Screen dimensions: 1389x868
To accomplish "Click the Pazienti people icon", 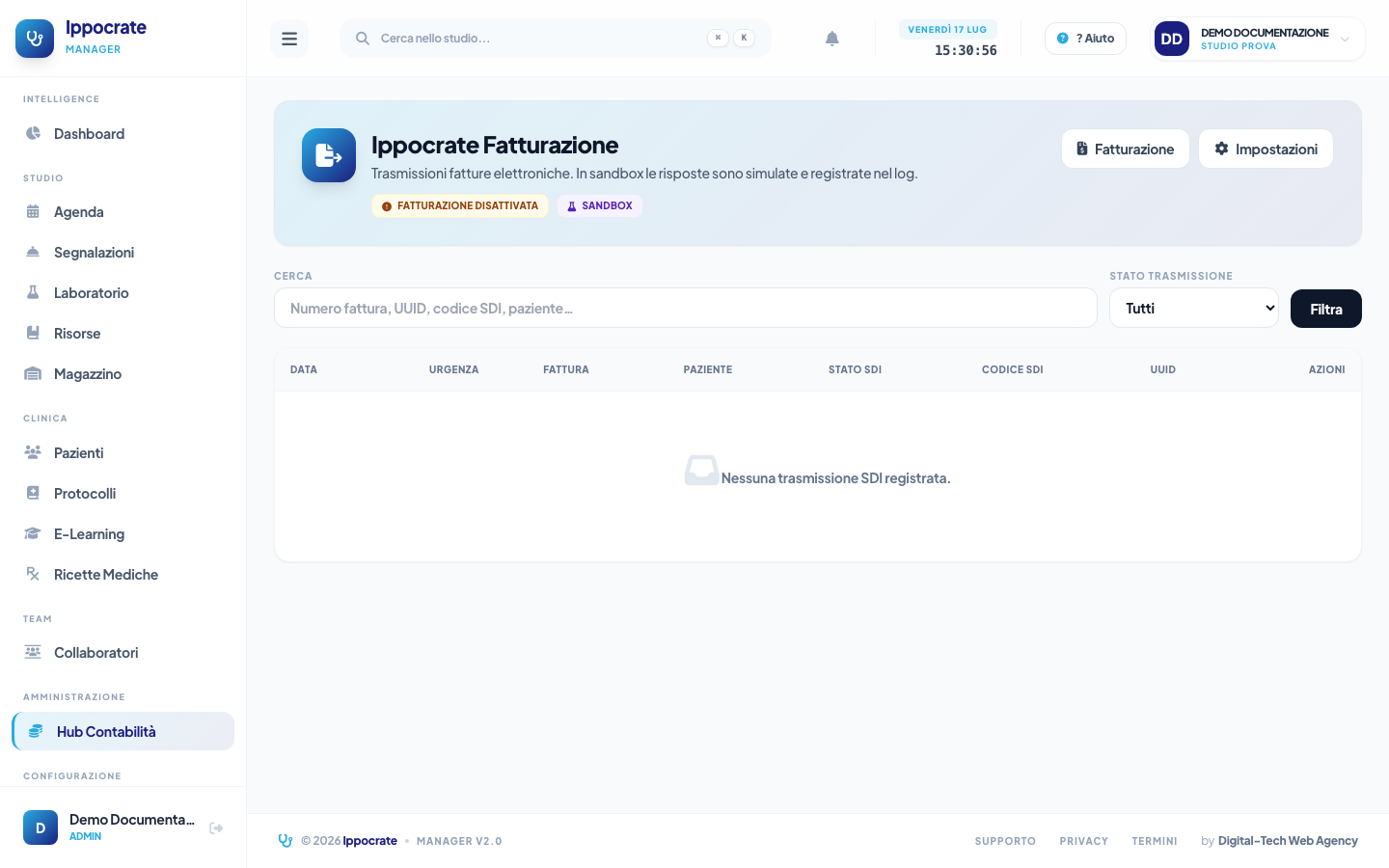I will 33,452.
